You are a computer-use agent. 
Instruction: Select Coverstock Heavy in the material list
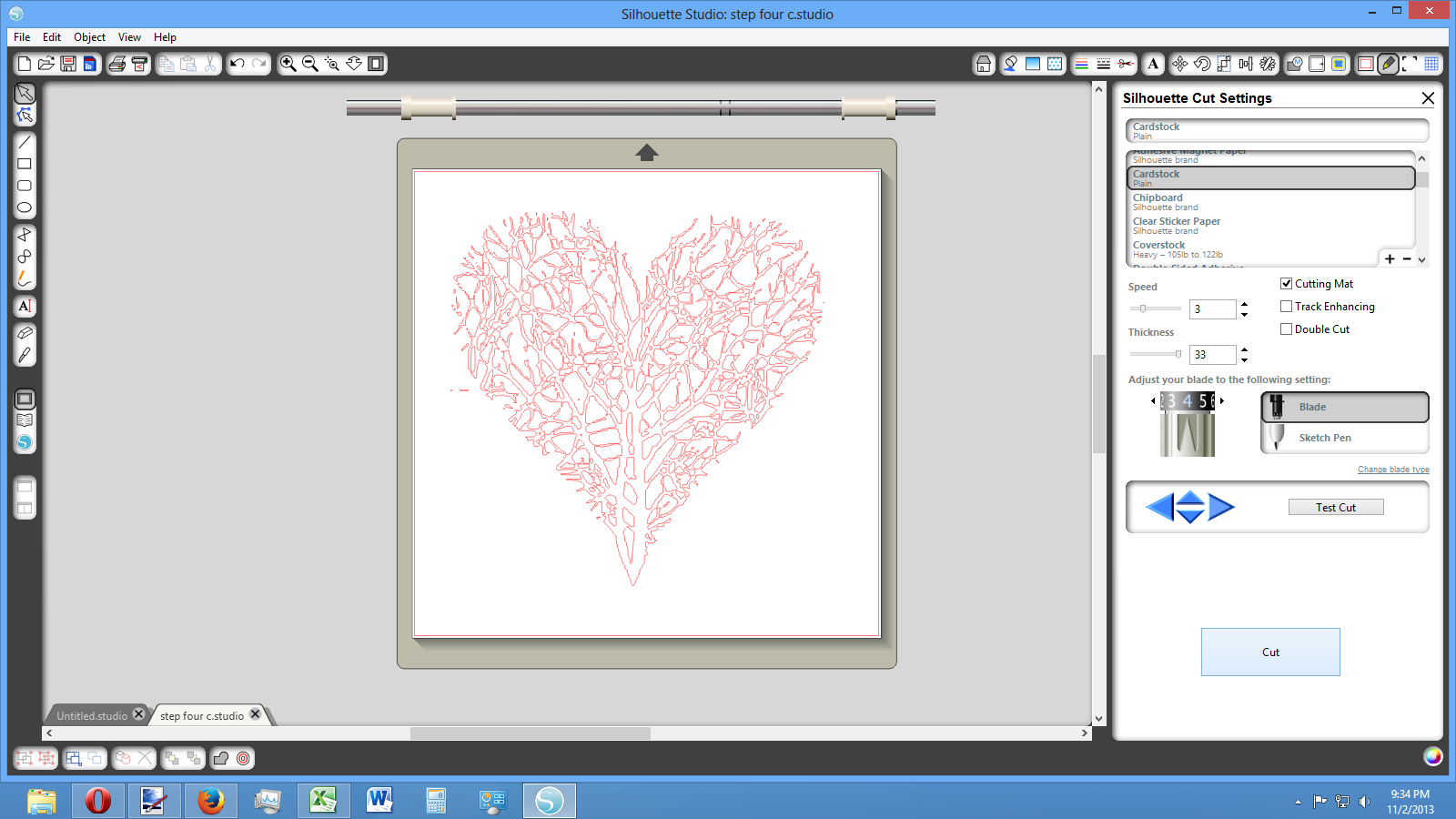(1270, 249)
